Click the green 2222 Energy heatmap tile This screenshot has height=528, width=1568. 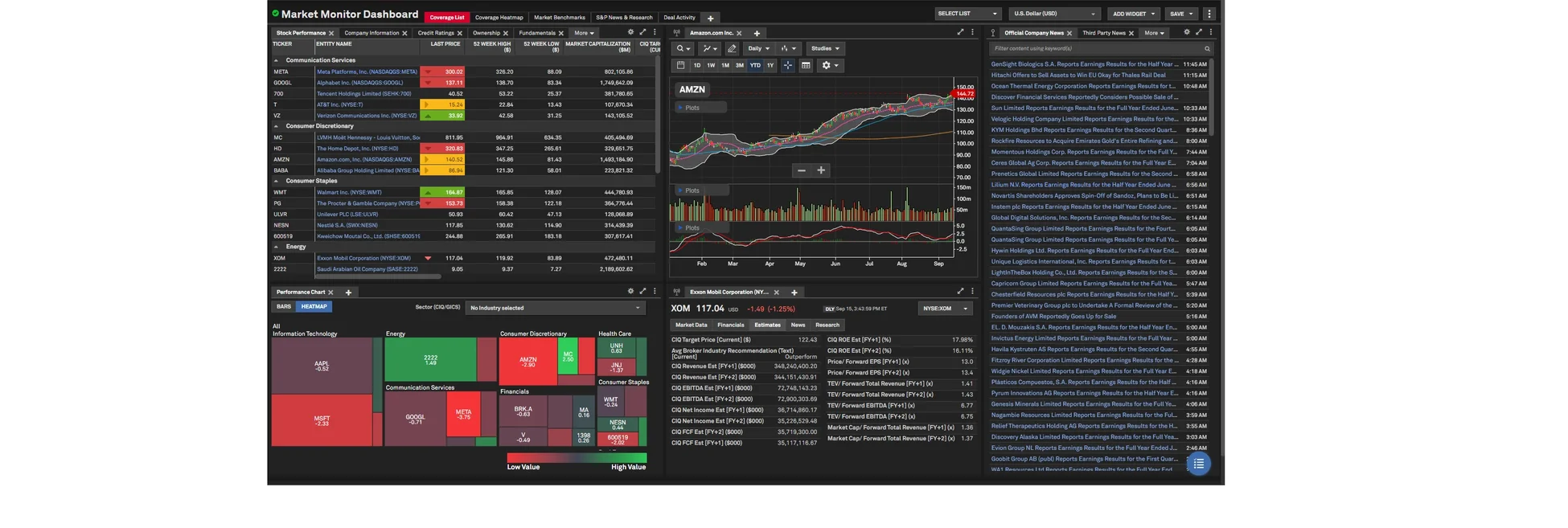[430, 359]
